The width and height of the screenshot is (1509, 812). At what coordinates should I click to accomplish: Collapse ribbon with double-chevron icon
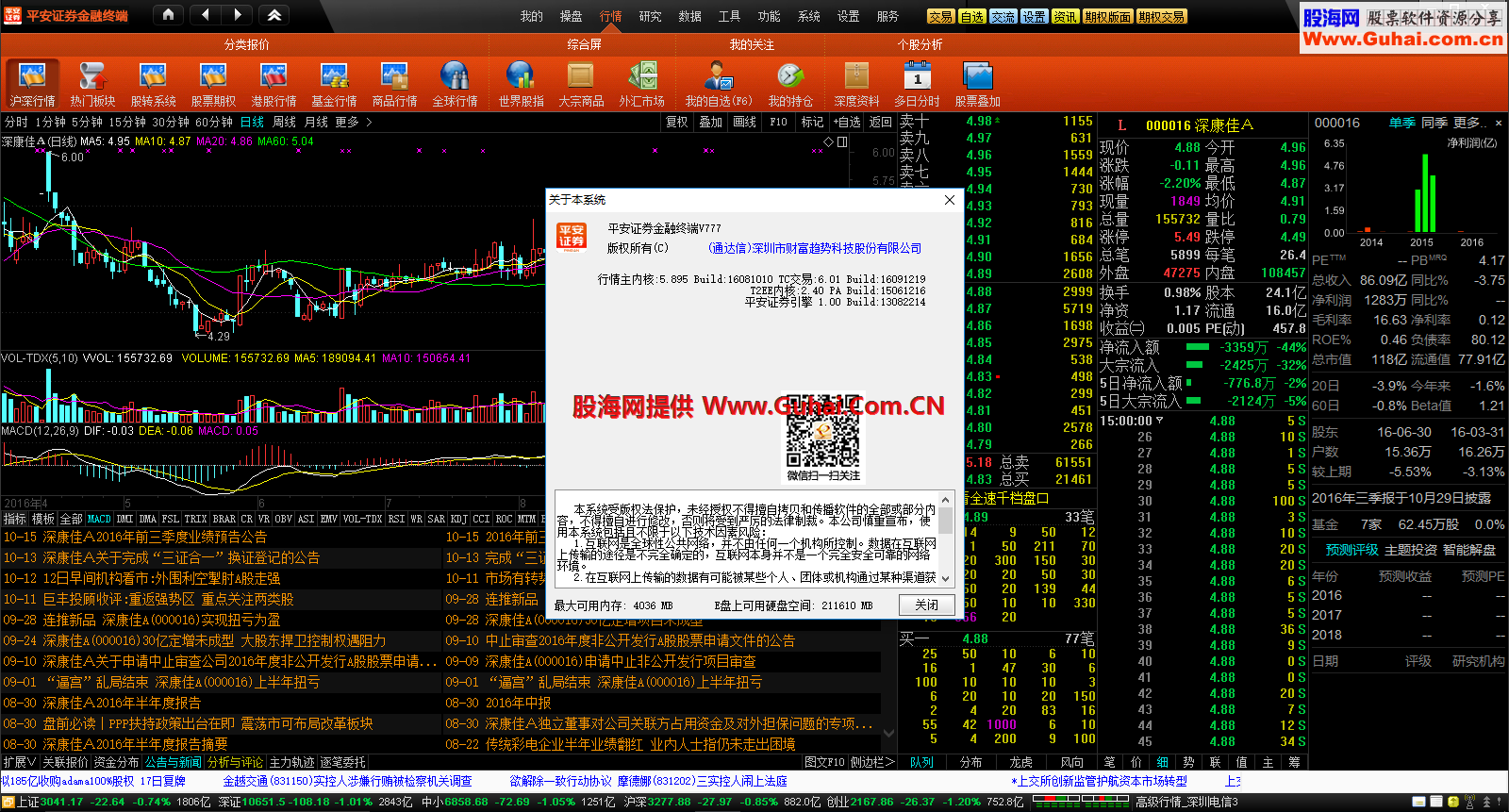coord(274,14)
